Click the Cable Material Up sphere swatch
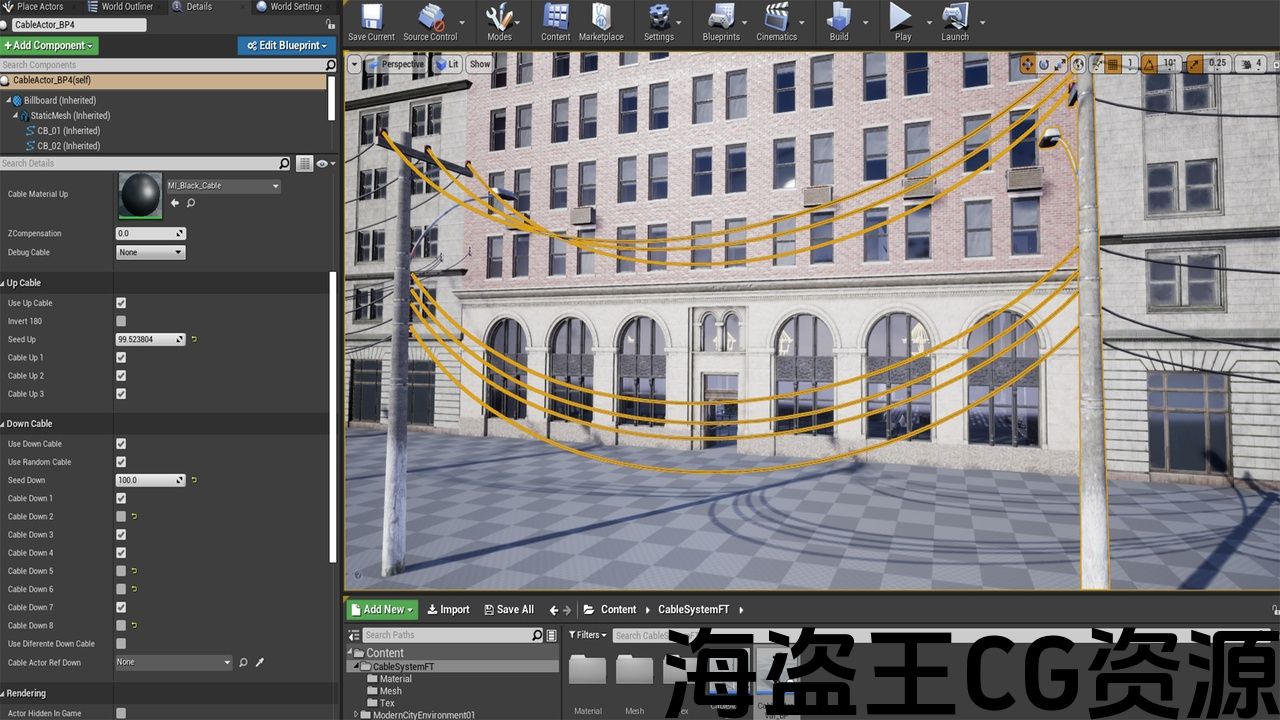The image size is (1280, 720). 140,195
